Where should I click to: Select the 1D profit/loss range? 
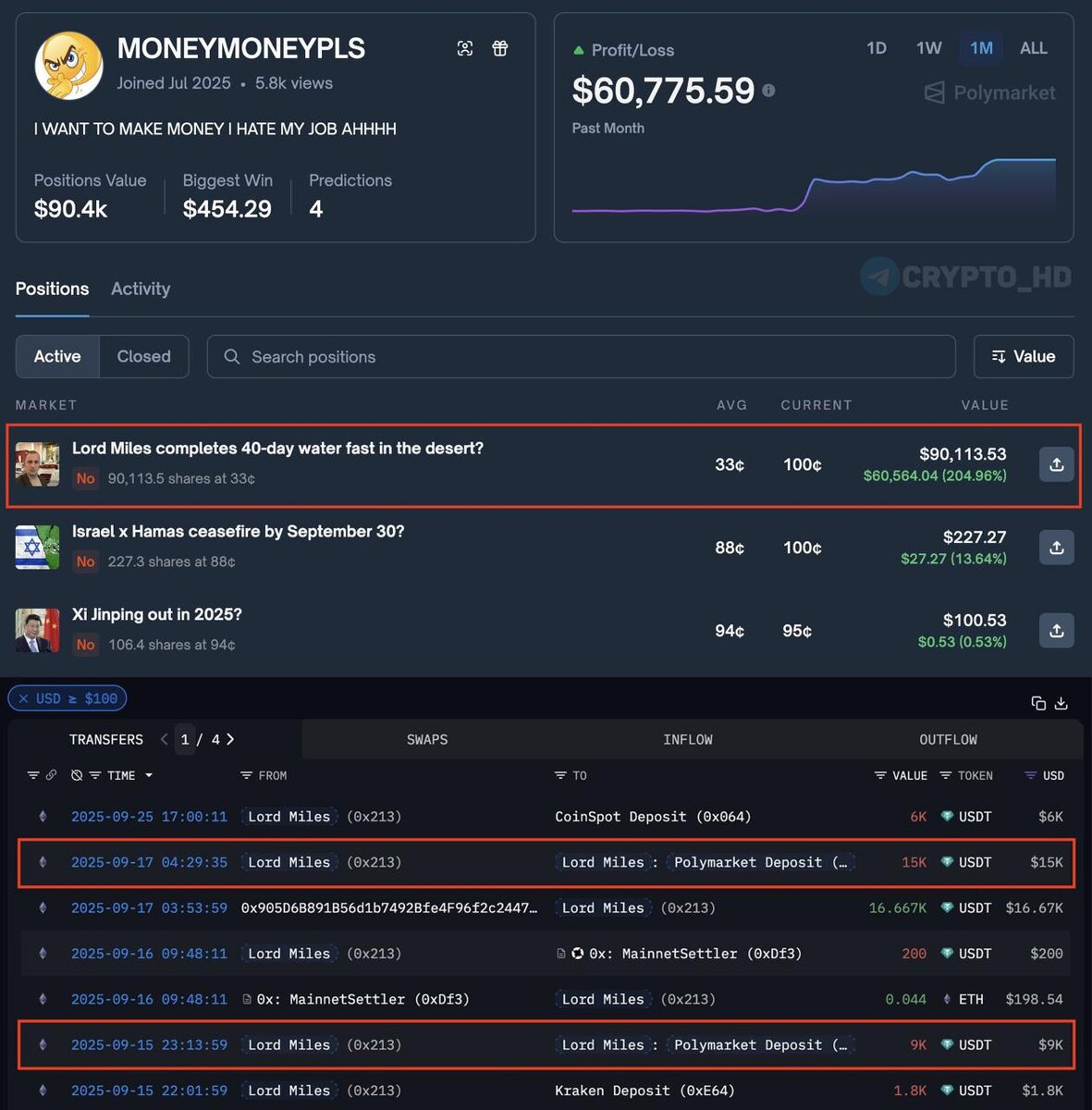coord(877,48)
